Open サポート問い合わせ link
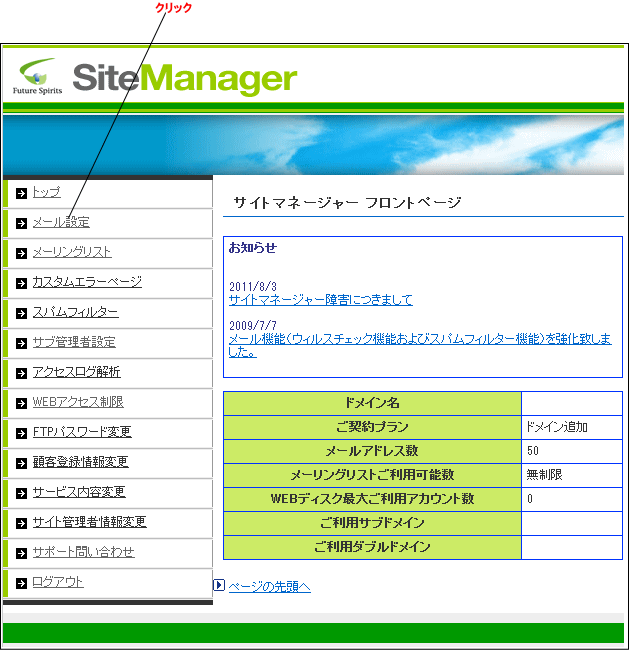Viewport: 629px width, 650px height. pyautogui.click(x=84, y=552)
